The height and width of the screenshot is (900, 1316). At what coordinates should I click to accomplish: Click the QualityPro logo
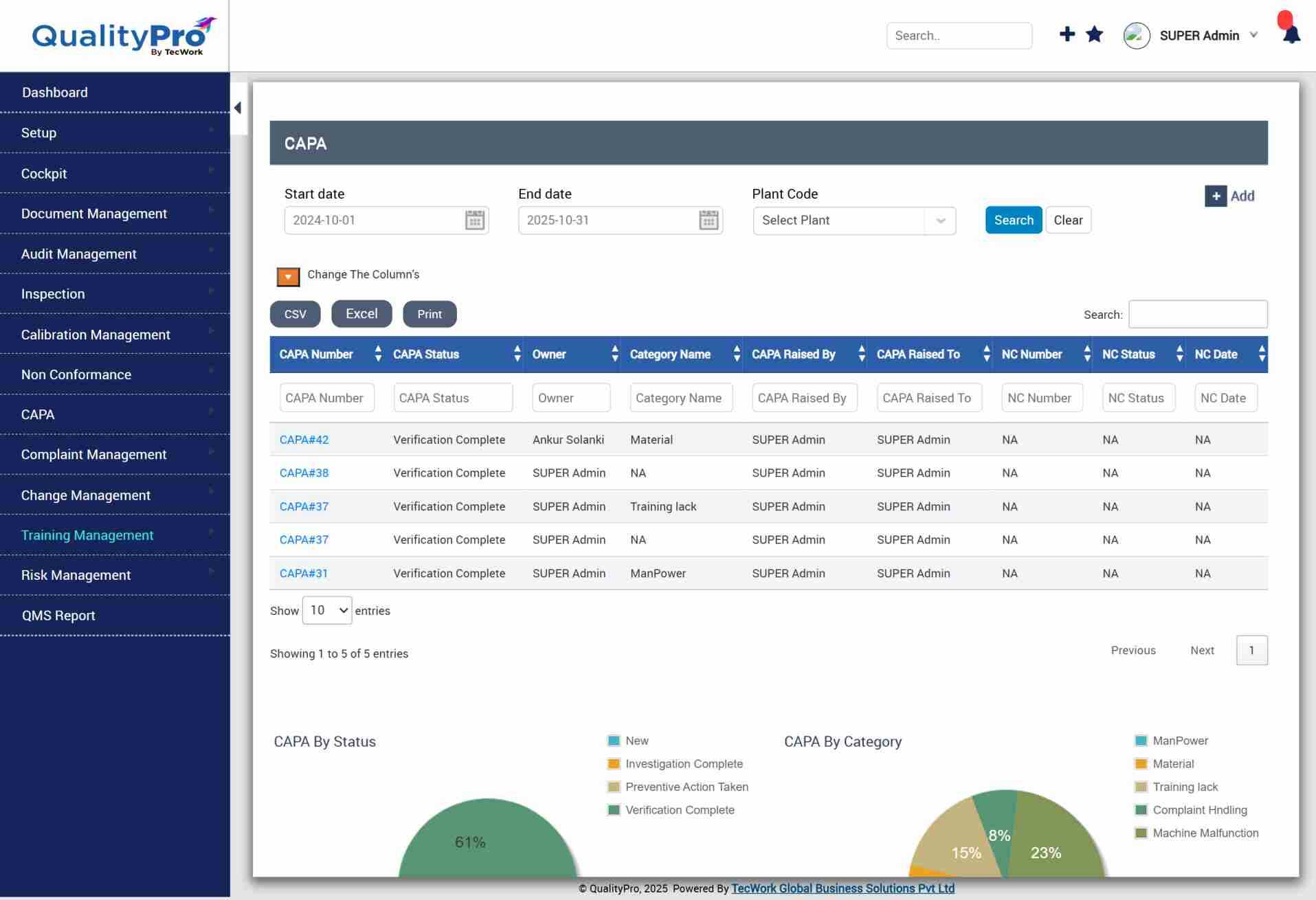tap(124, 36)
